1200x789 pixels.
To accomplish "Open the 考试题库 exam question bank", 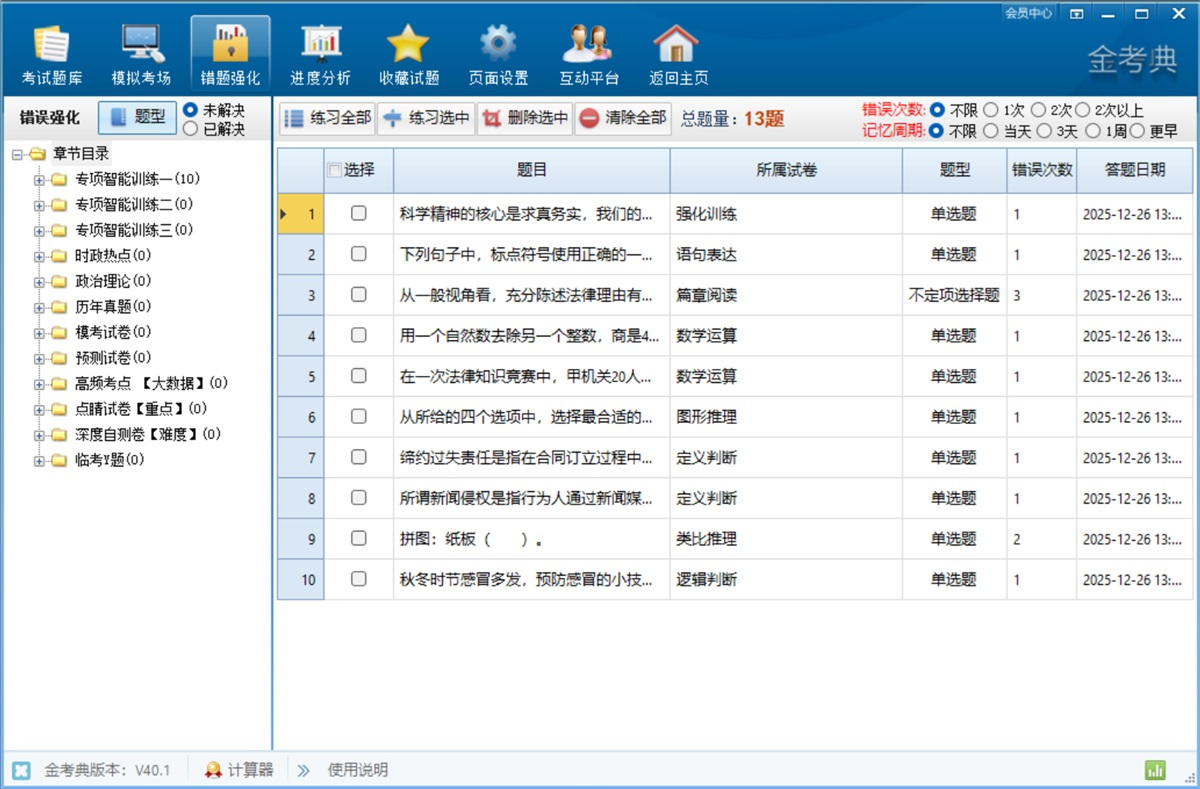I will coord(52,54).
